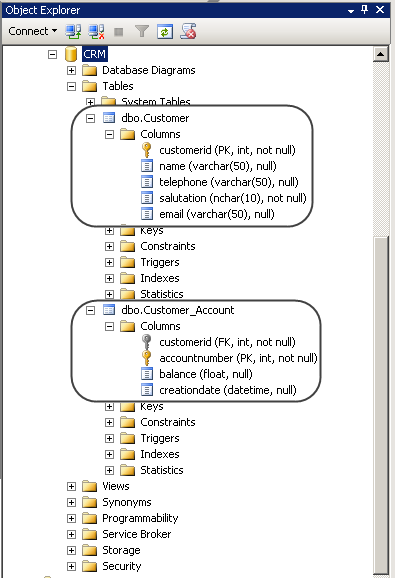Screen dimensions: 395x578
Task: Expand the Database Diagrams folder
Action: point(71,70)
